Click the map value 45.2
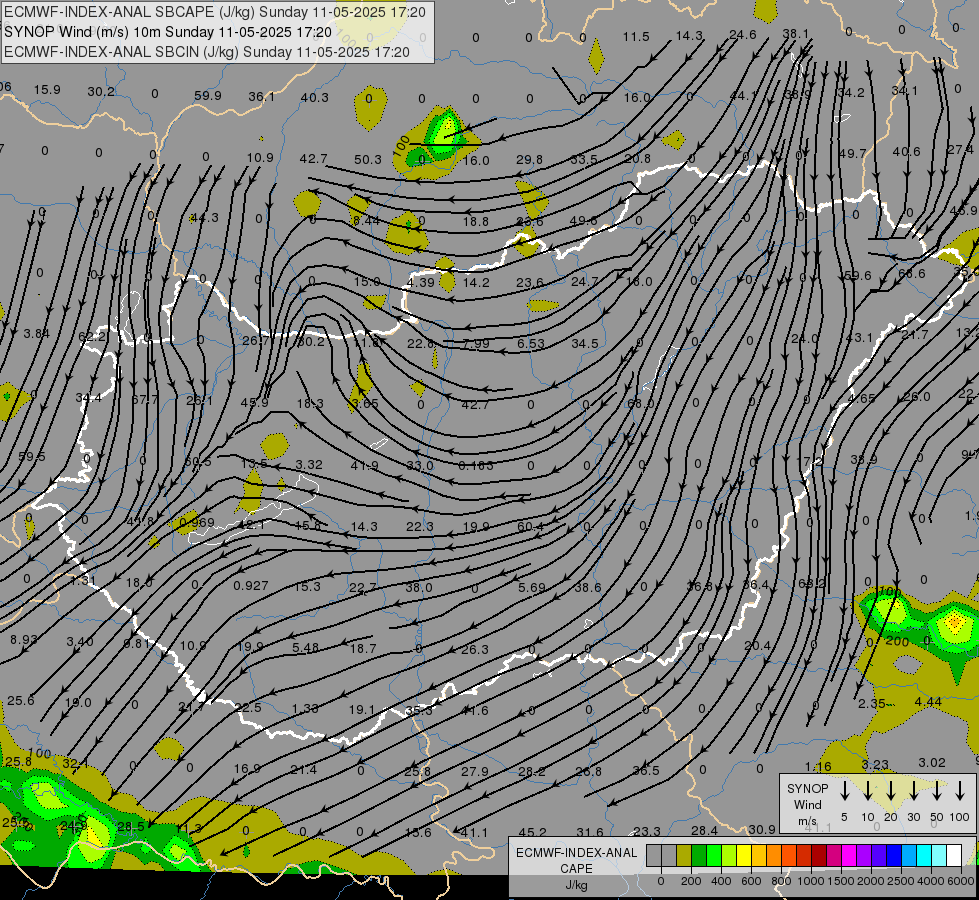The height and width of the screenshot is (900, 979). point(532,832)
